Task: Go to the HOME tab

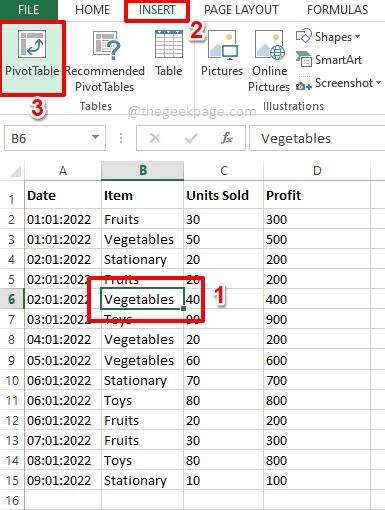Action: (x=92, y=10)
